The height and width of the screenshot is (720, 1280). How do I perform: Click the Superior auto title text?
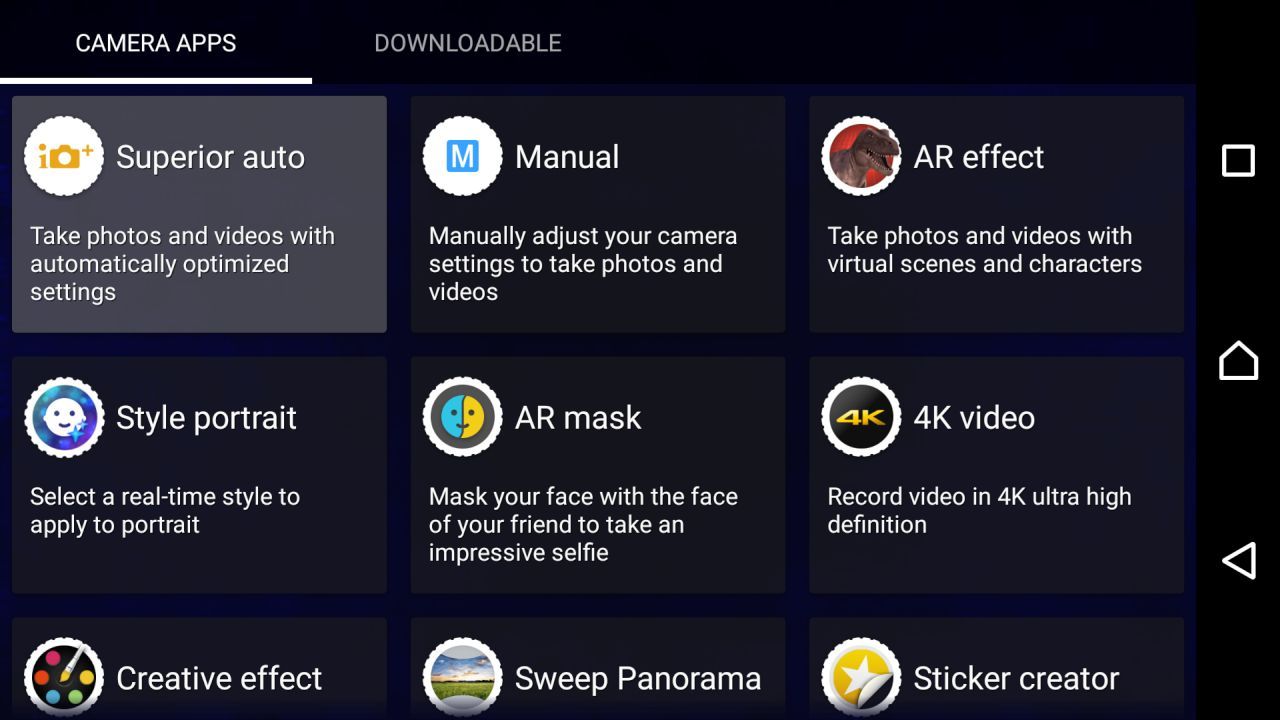[210, 157]
